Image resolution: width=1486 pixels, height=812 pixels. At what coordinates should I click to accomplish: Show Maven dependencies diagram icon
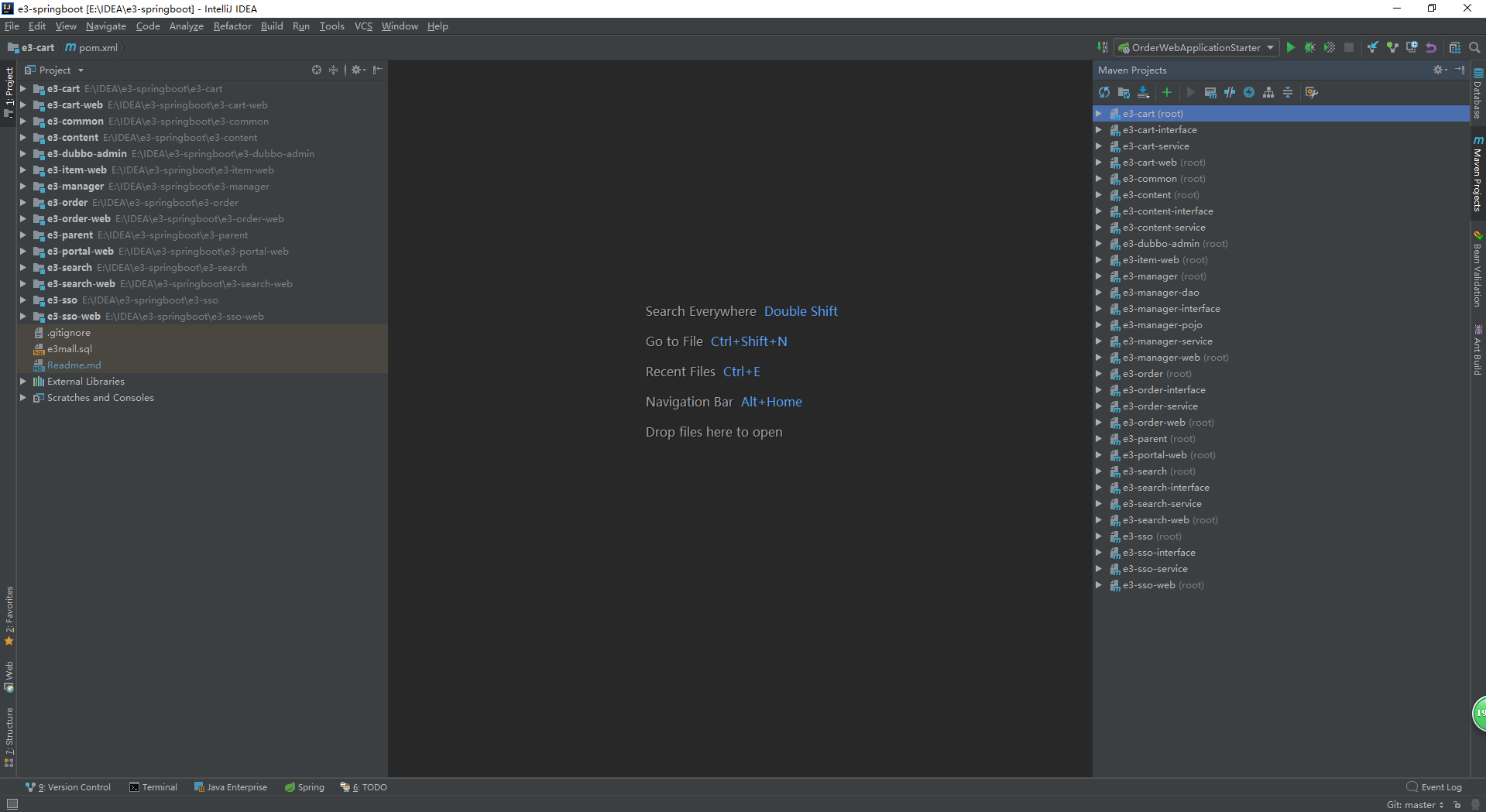[x=1268, y=92]
